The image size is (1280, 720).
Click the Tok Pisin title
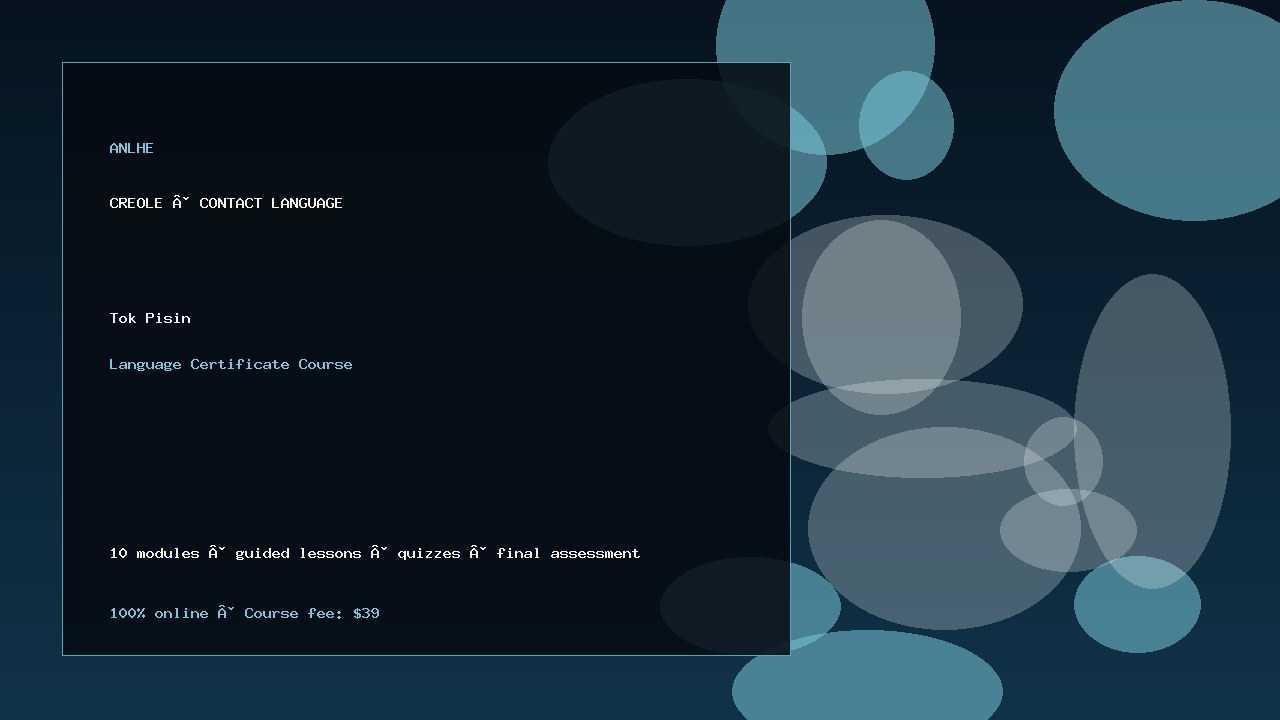(150, 318)
